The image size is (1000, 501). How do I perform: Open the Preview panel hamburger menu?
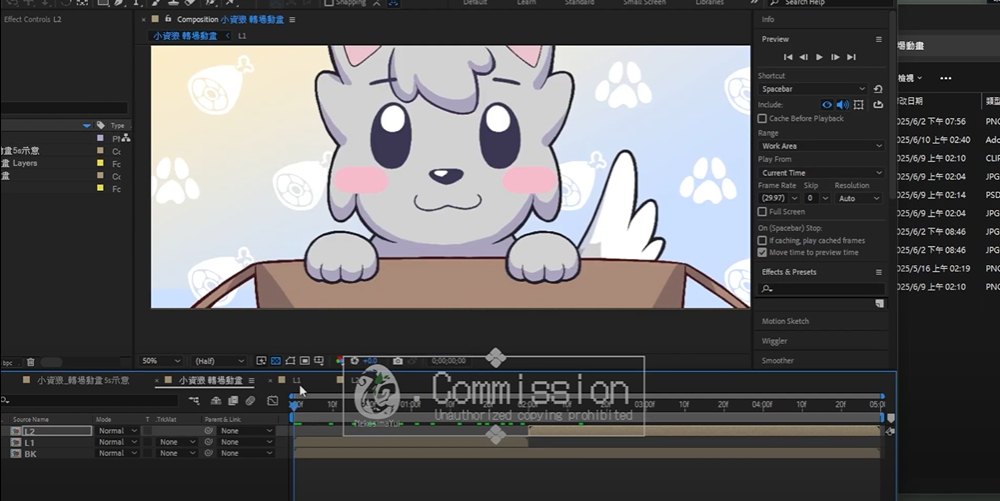click(x=879, y=39)
